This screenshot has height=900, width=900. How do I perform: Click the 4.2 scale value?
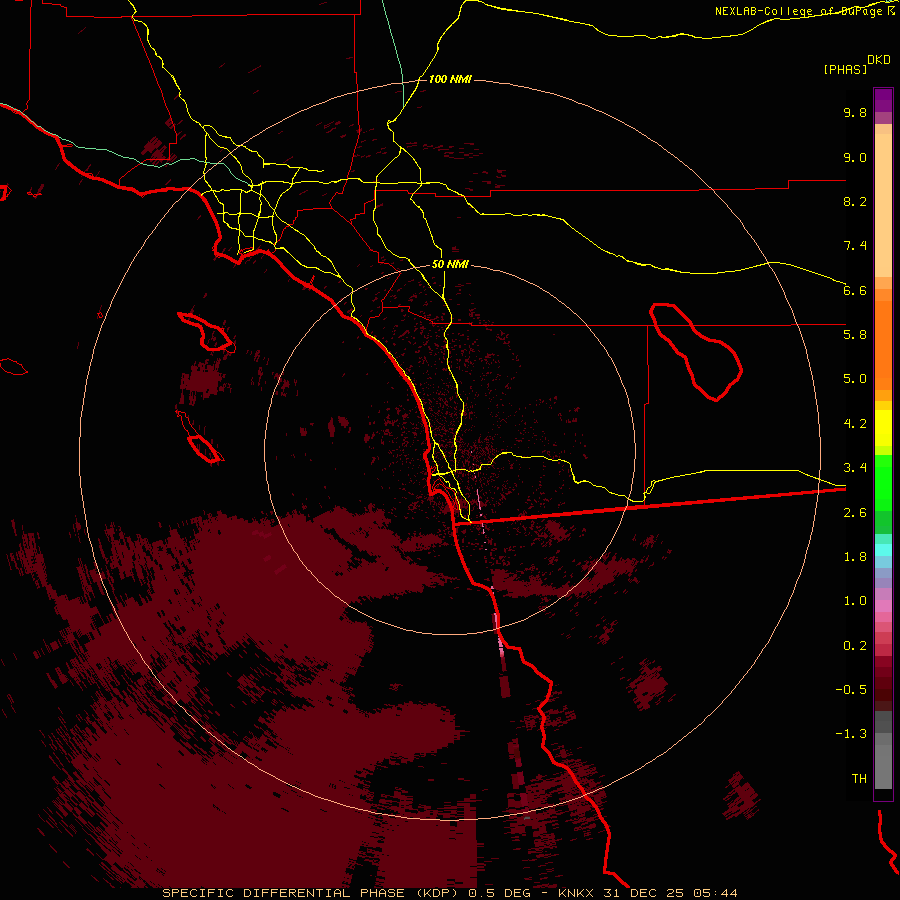(855, 424)
